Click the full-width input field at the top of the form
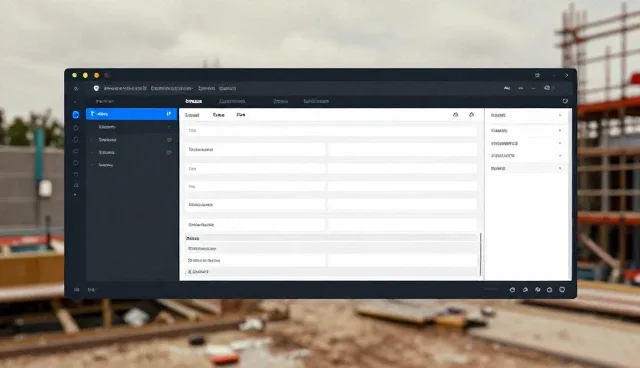Screen dimensions: 640x368 pos(331,131)
